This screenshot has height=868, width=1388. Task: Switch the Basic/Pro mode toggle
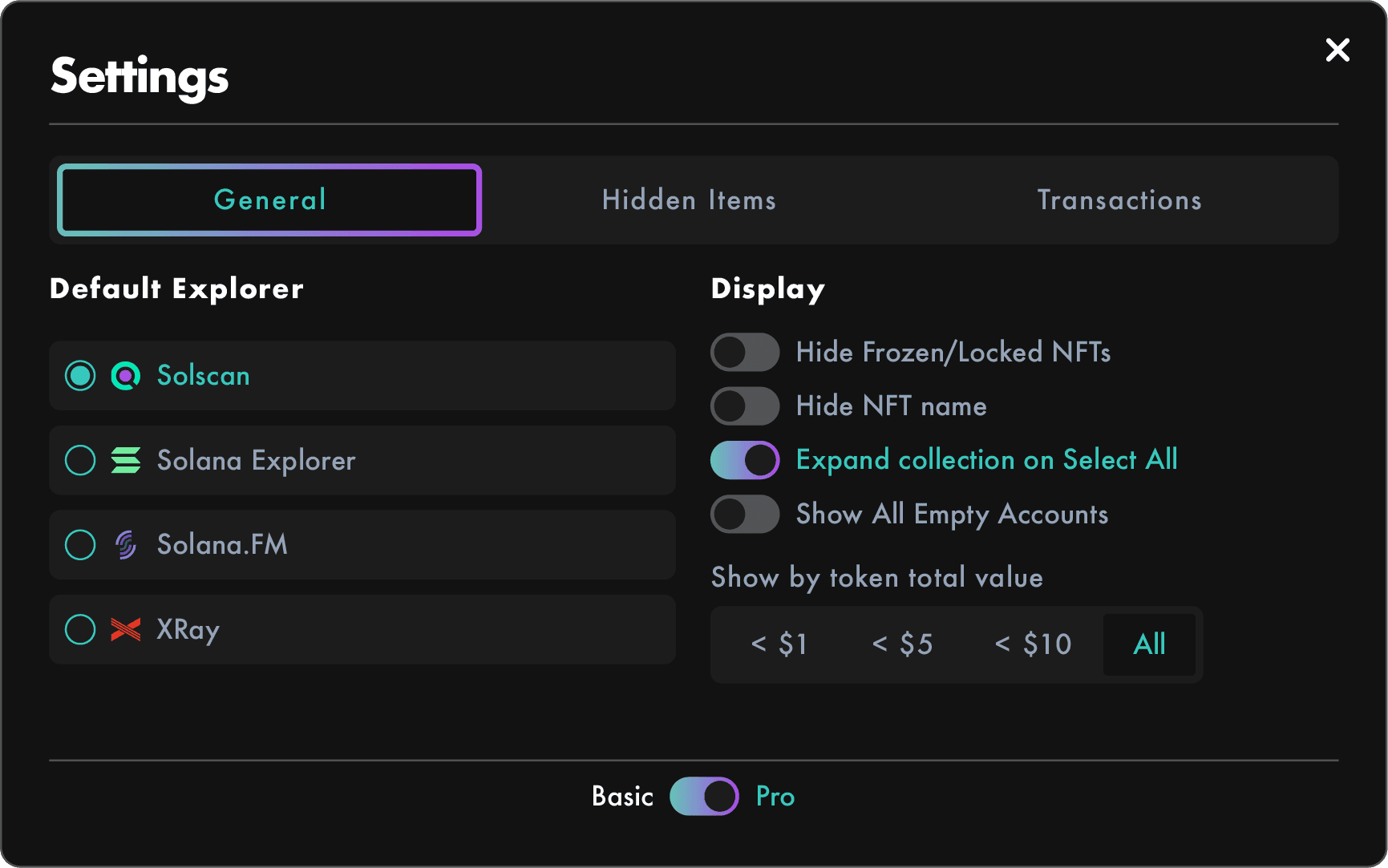(704, 797)
